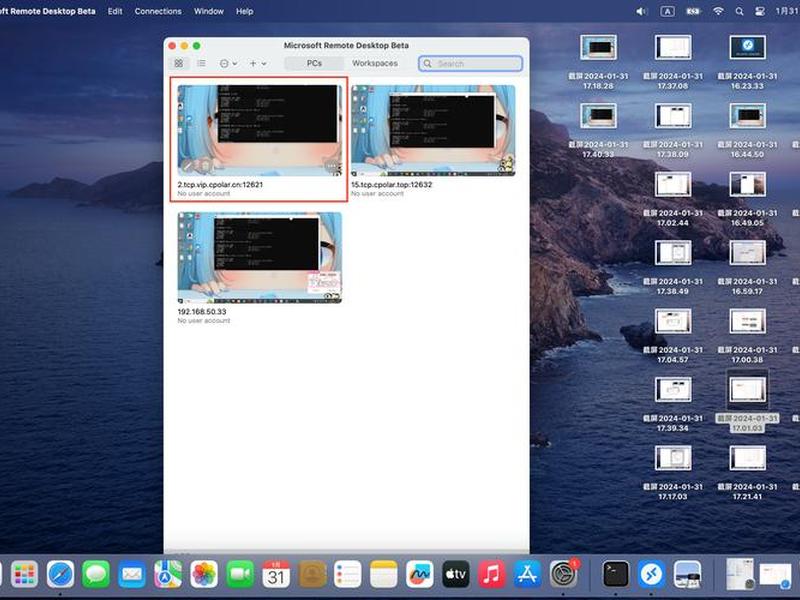Open Photos from the Dock
Image resolution: width=800 pixels, height=600 pixels.
(204, 574)
